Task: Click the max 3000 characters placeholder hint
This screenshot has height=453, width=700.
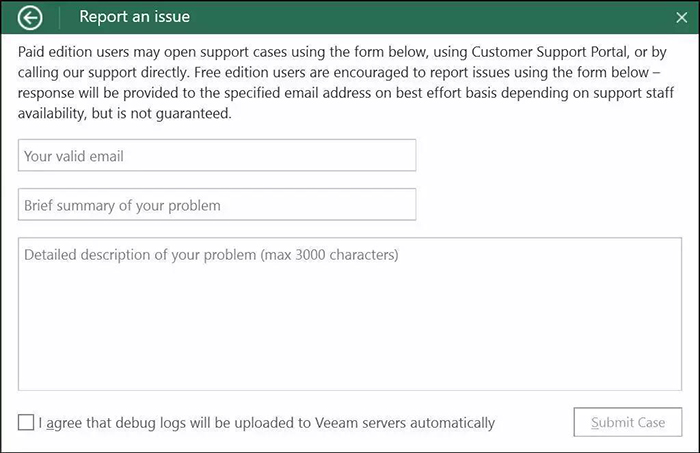Action: [329, 255]
